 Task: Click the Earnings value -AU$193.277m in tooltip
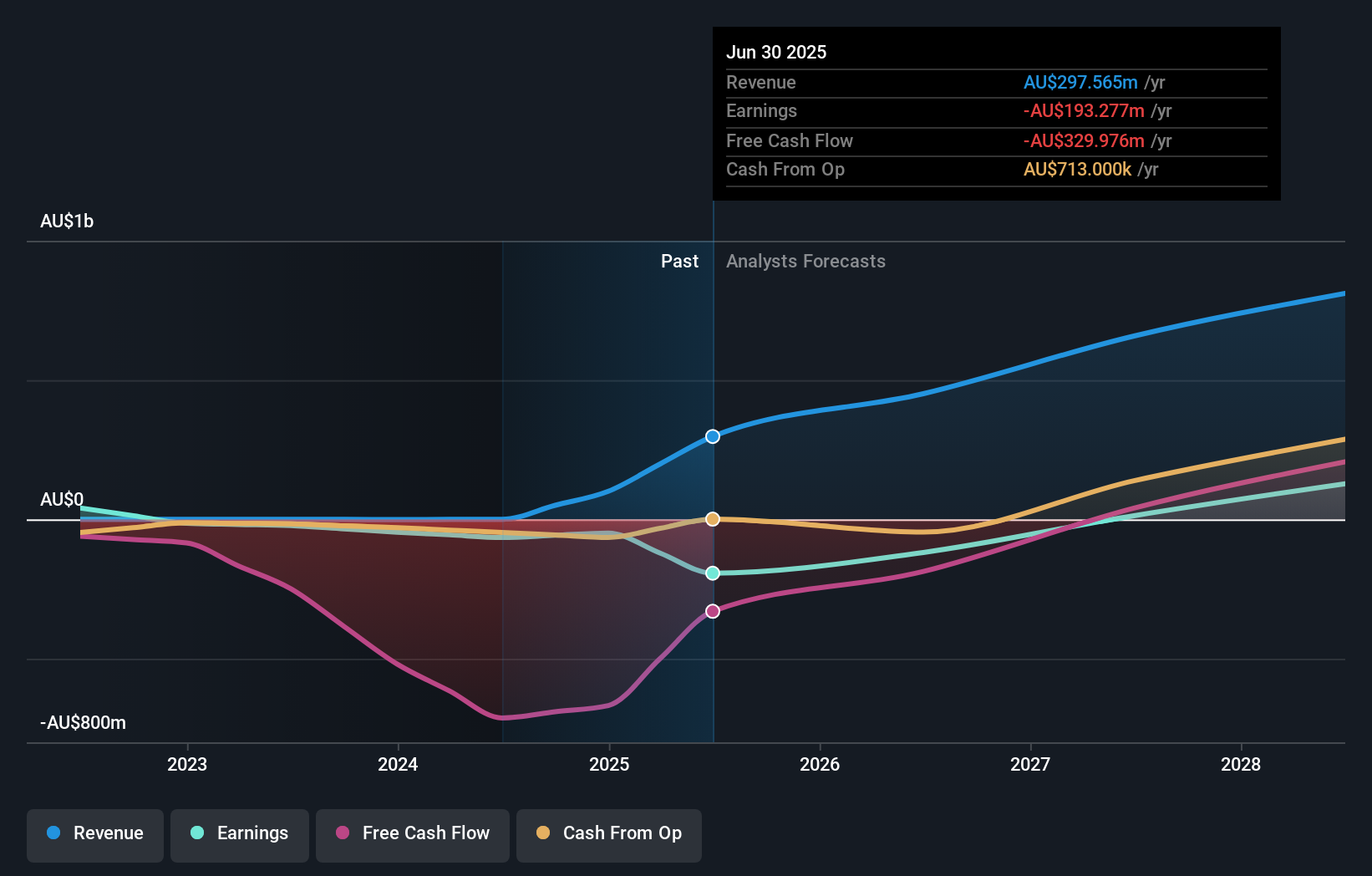point(1084,111)
